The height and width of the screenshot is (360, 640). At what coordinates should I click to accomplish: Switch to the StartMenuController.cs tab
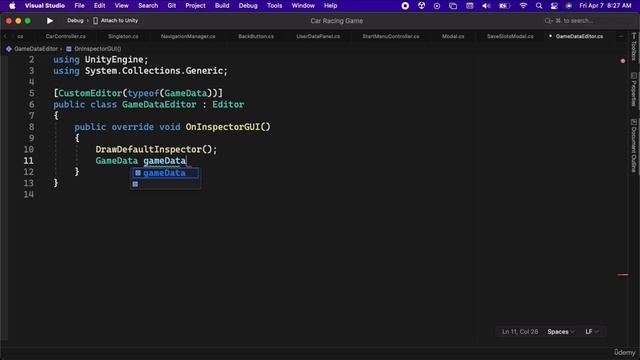coord(391,36)
